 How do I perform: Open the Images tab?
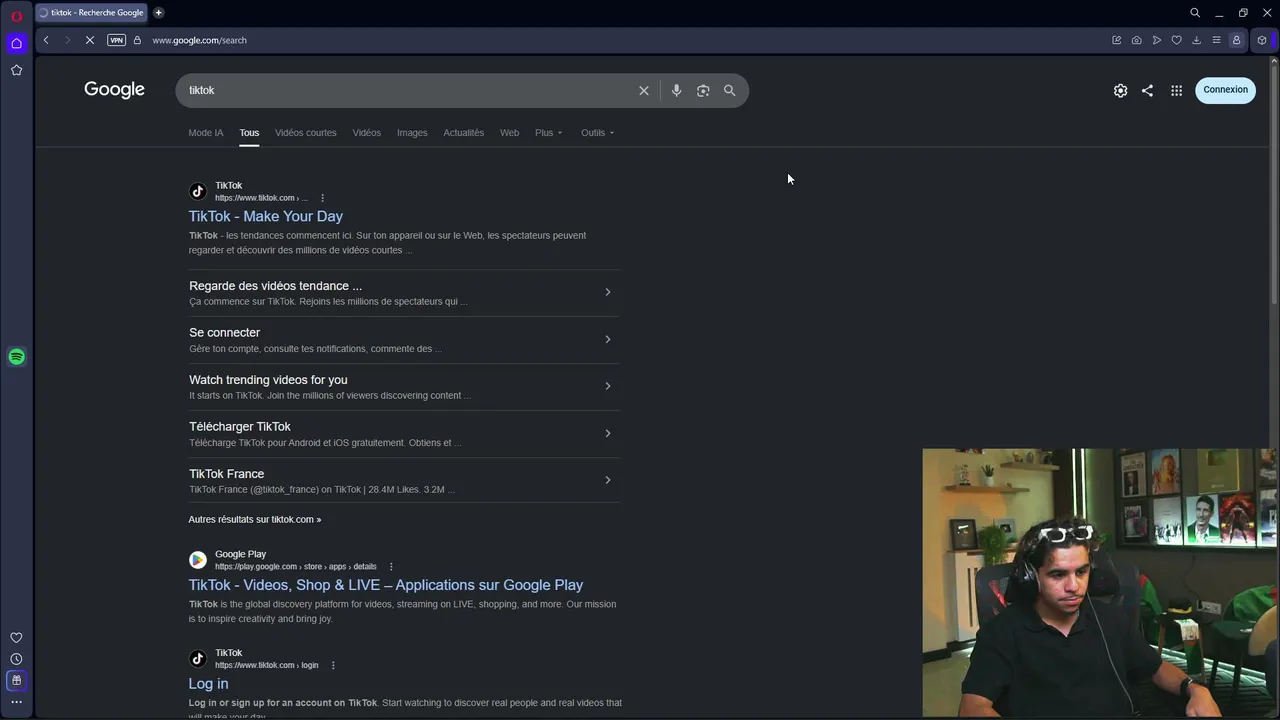[412, 133]
